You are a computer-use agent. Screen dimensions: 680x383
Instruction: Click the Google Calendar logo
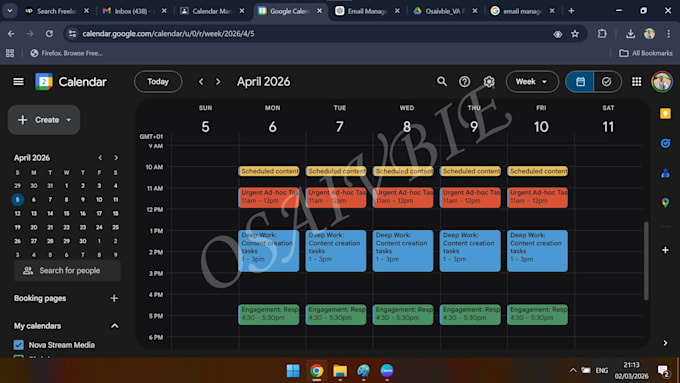coord(44,82)
